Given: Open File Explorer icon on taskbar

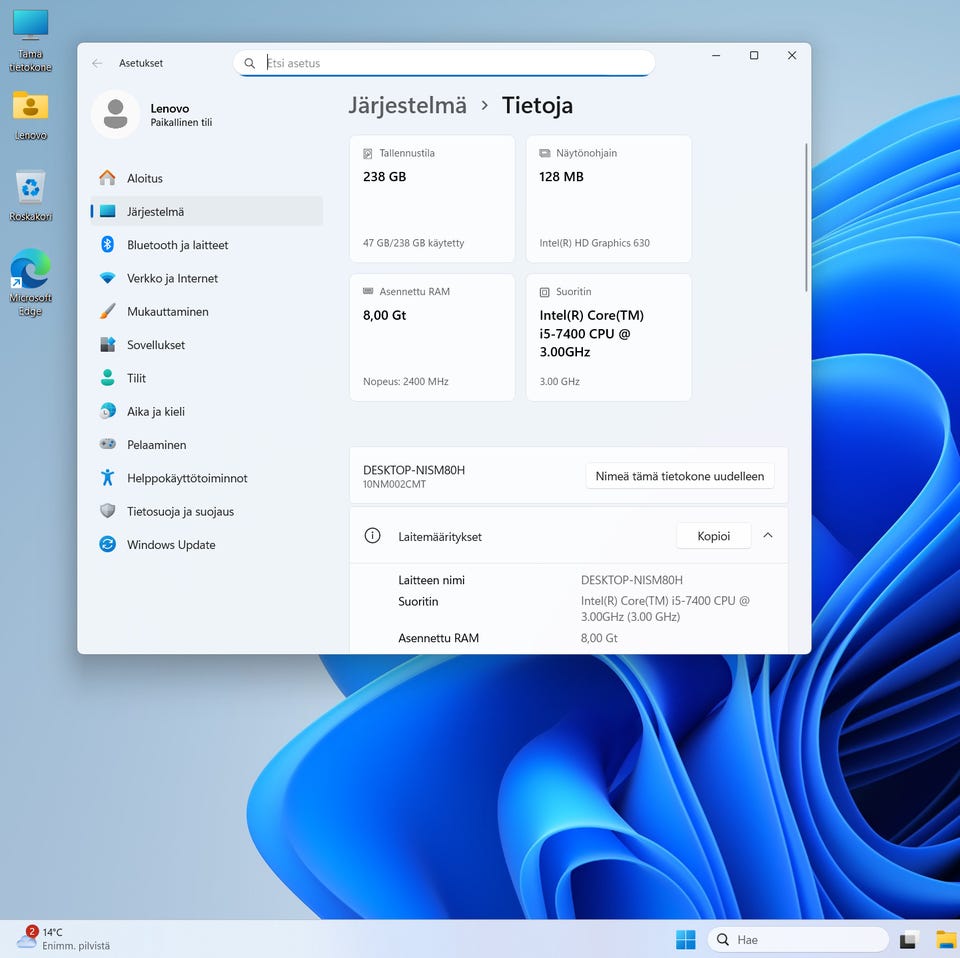Looking at the screenshot, I should pyautogui.click(x=948, y=940).
